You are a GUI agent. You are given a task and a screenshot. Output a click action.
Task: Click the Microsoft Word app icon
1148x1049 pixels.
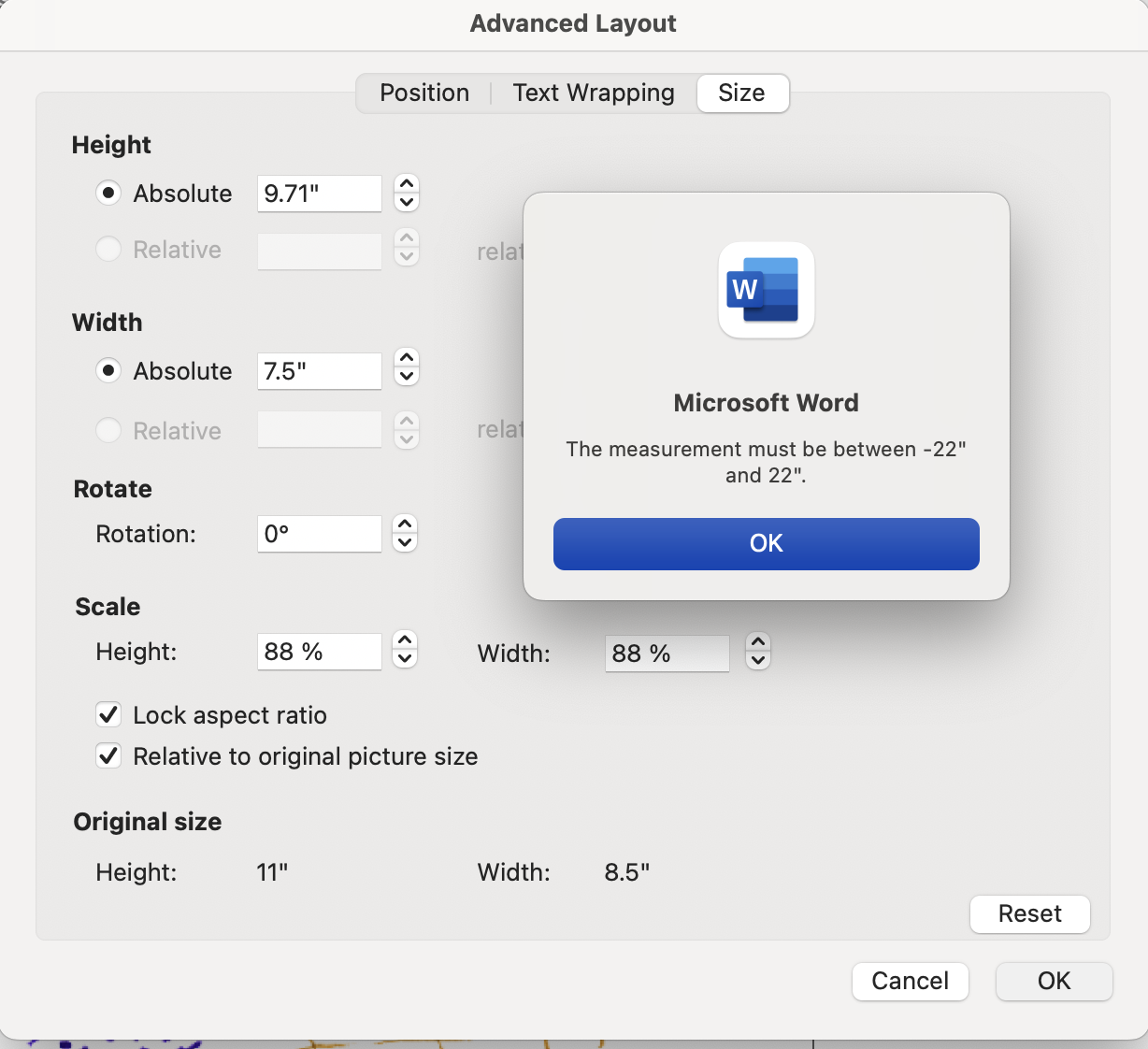[766, 290]
